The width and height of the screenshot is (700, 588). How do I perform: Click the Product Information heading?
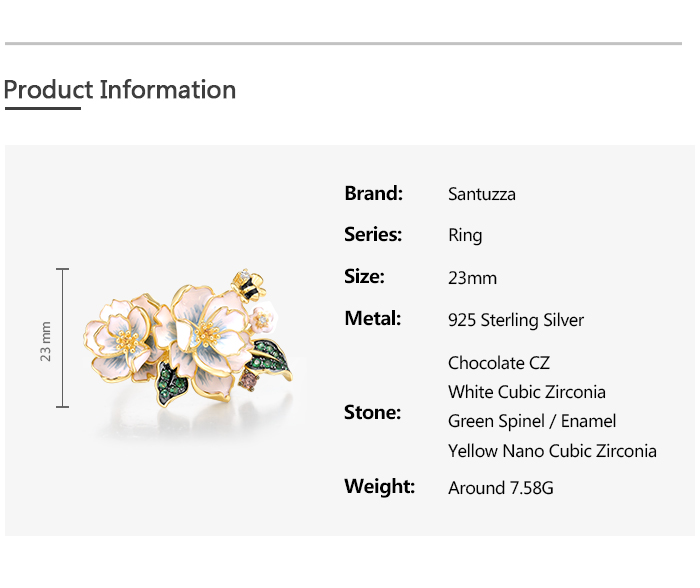click(120, 90)
